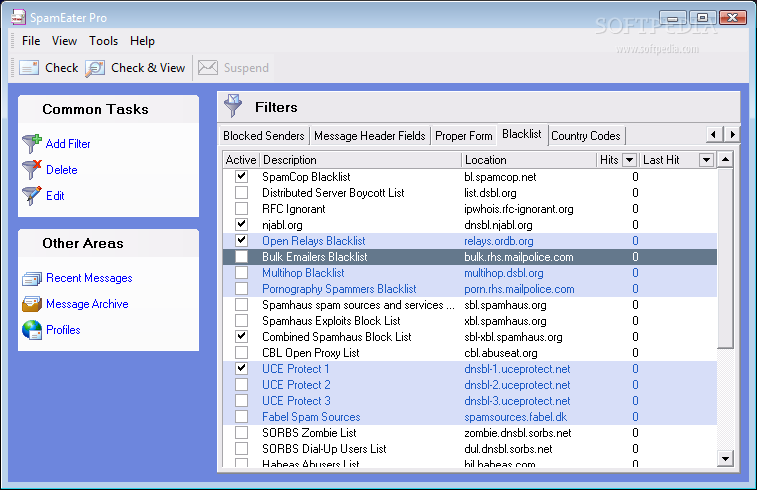
Task: Select CBL Open Proxy List row
Action: point(470,353)
